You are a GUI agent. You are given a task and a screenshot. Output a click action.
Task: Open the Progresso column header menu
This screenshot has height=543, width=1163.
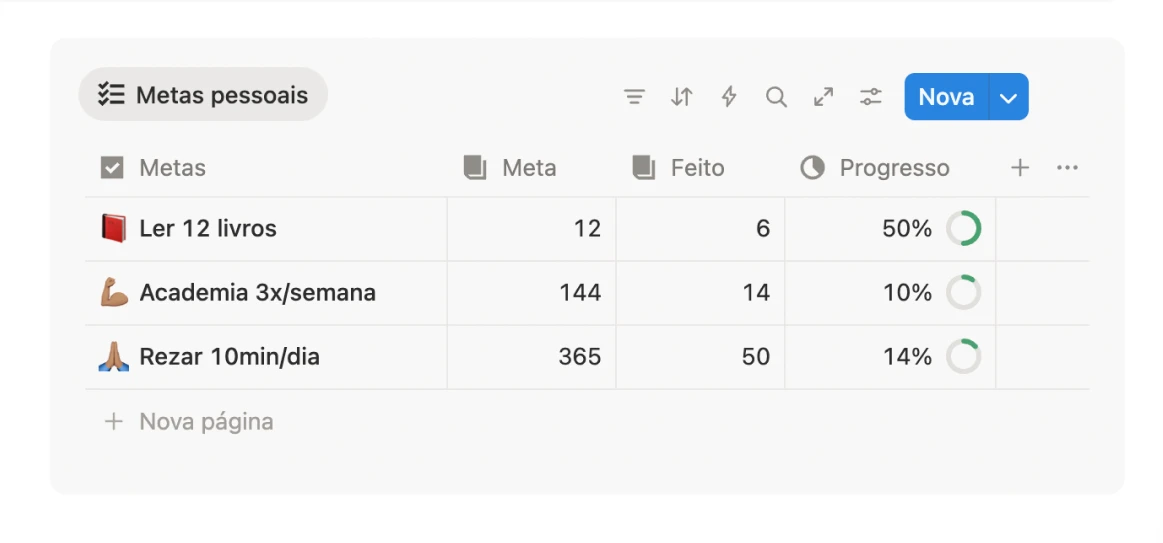(893, 168)
